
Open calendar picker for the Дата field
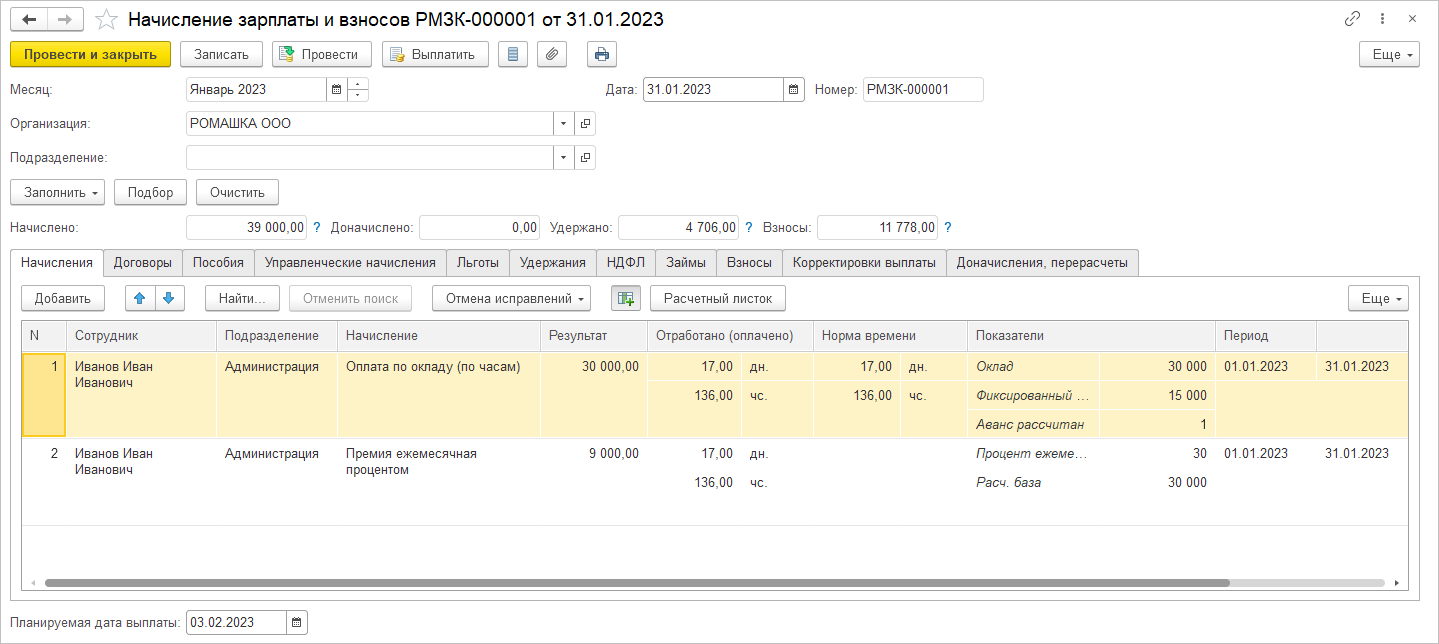(x=794, y=90)
